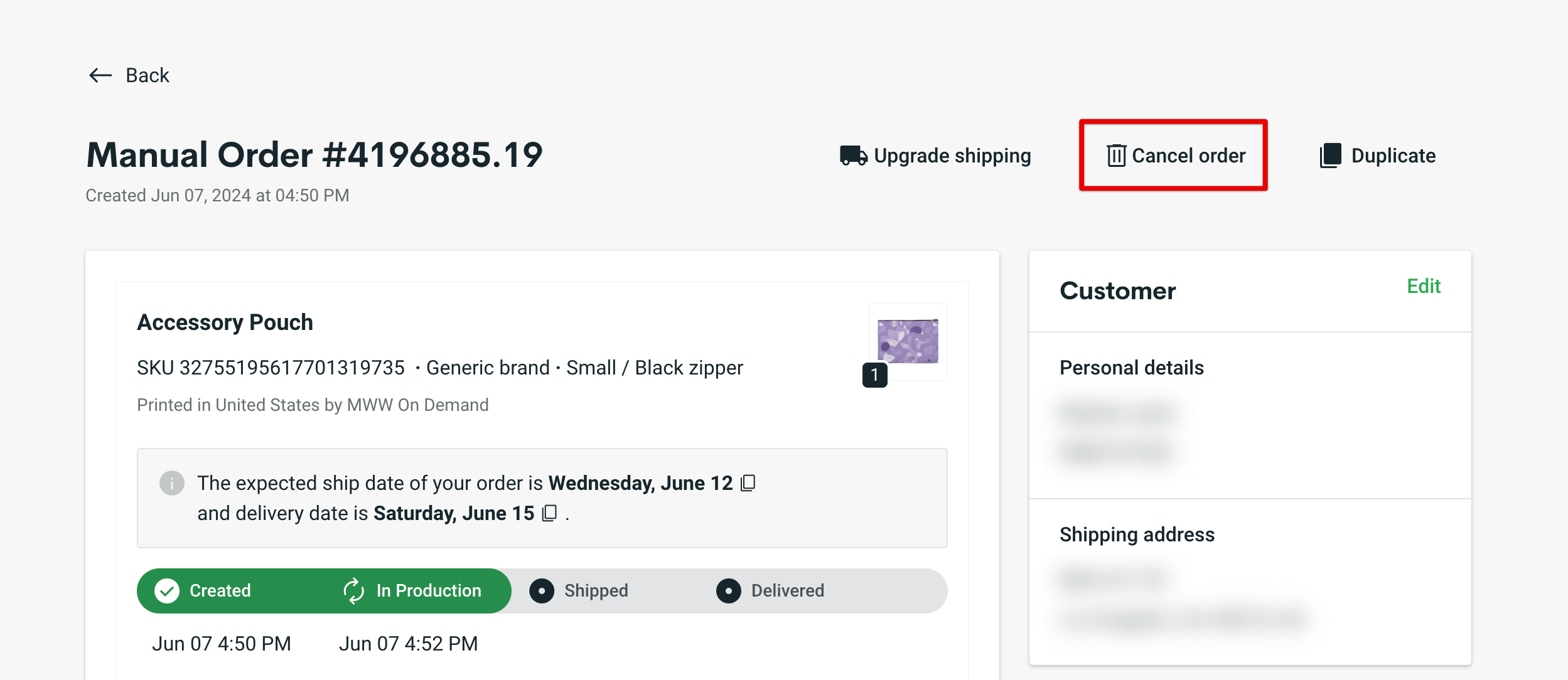Screen dimensions: 1568x680
Task: Click the Manual Order #4196885.19 title
Action: [x=314, y=154]
